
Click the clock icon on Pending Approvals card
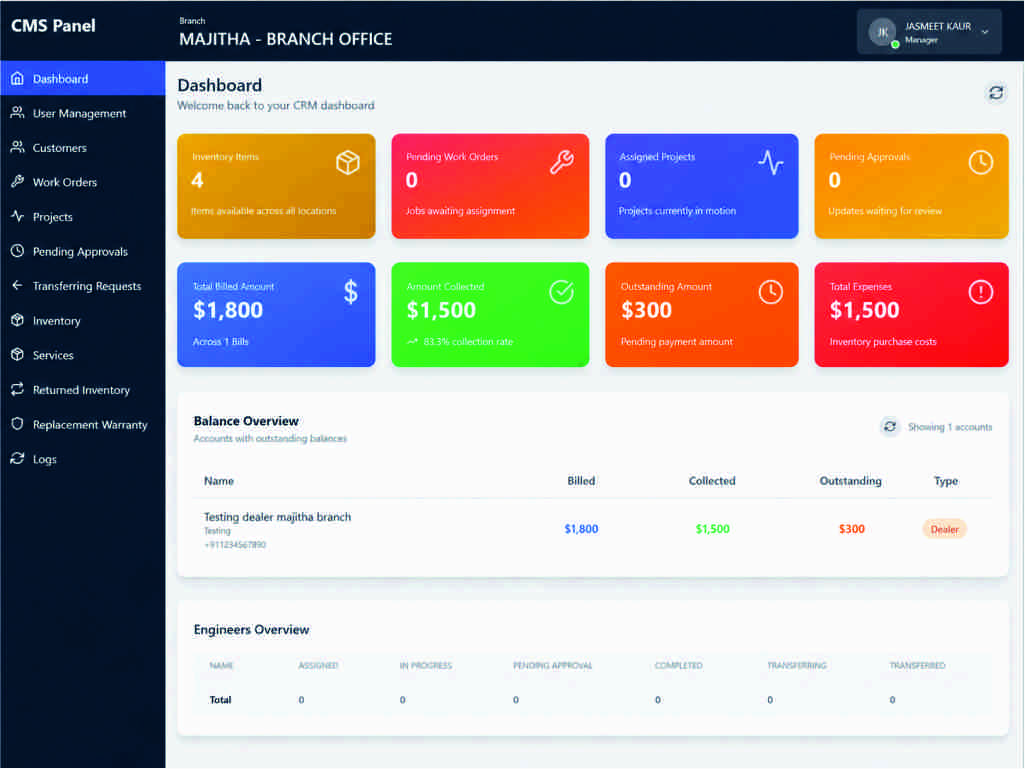981,162
